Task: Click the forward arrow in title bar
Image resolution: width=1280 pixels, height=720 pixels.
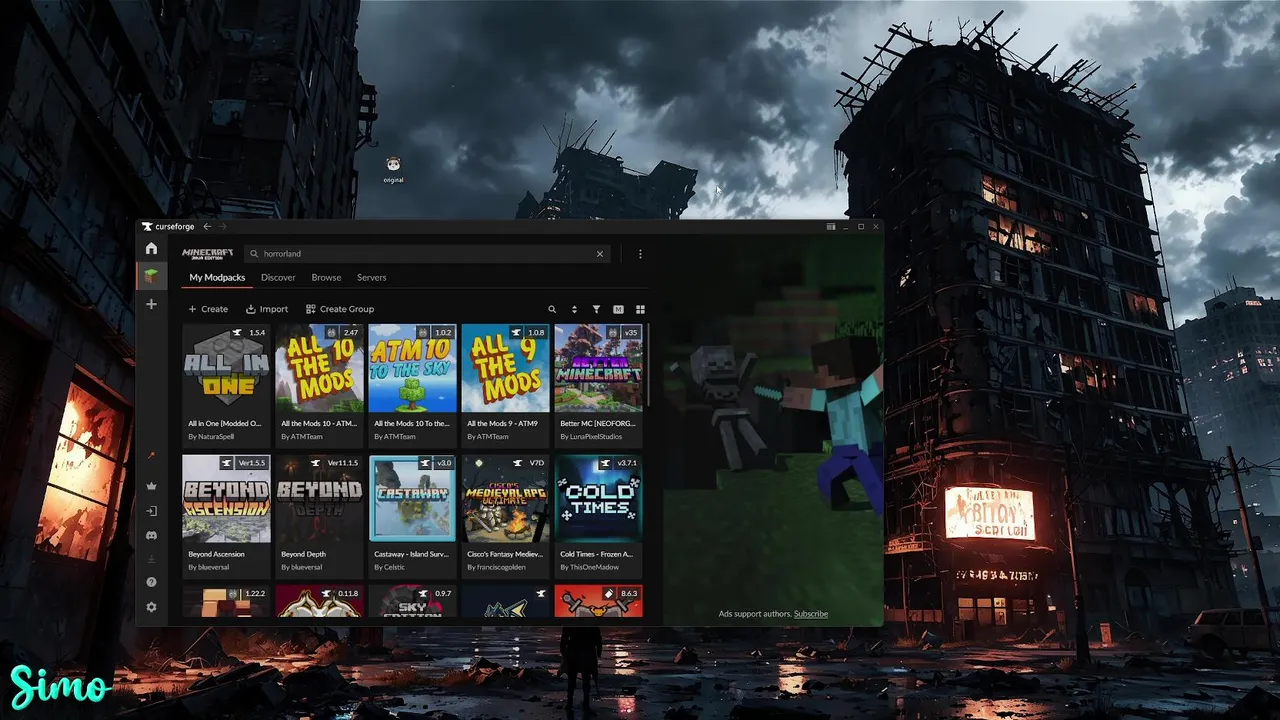Action: click(222, 227)
